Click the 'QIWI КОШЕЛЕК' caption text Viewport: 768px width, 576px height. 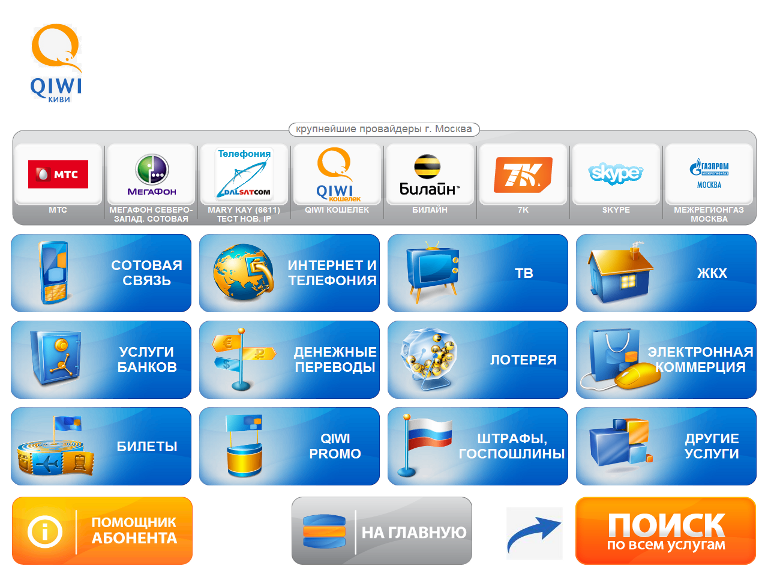pyautogui.click(x=337, y=210)
